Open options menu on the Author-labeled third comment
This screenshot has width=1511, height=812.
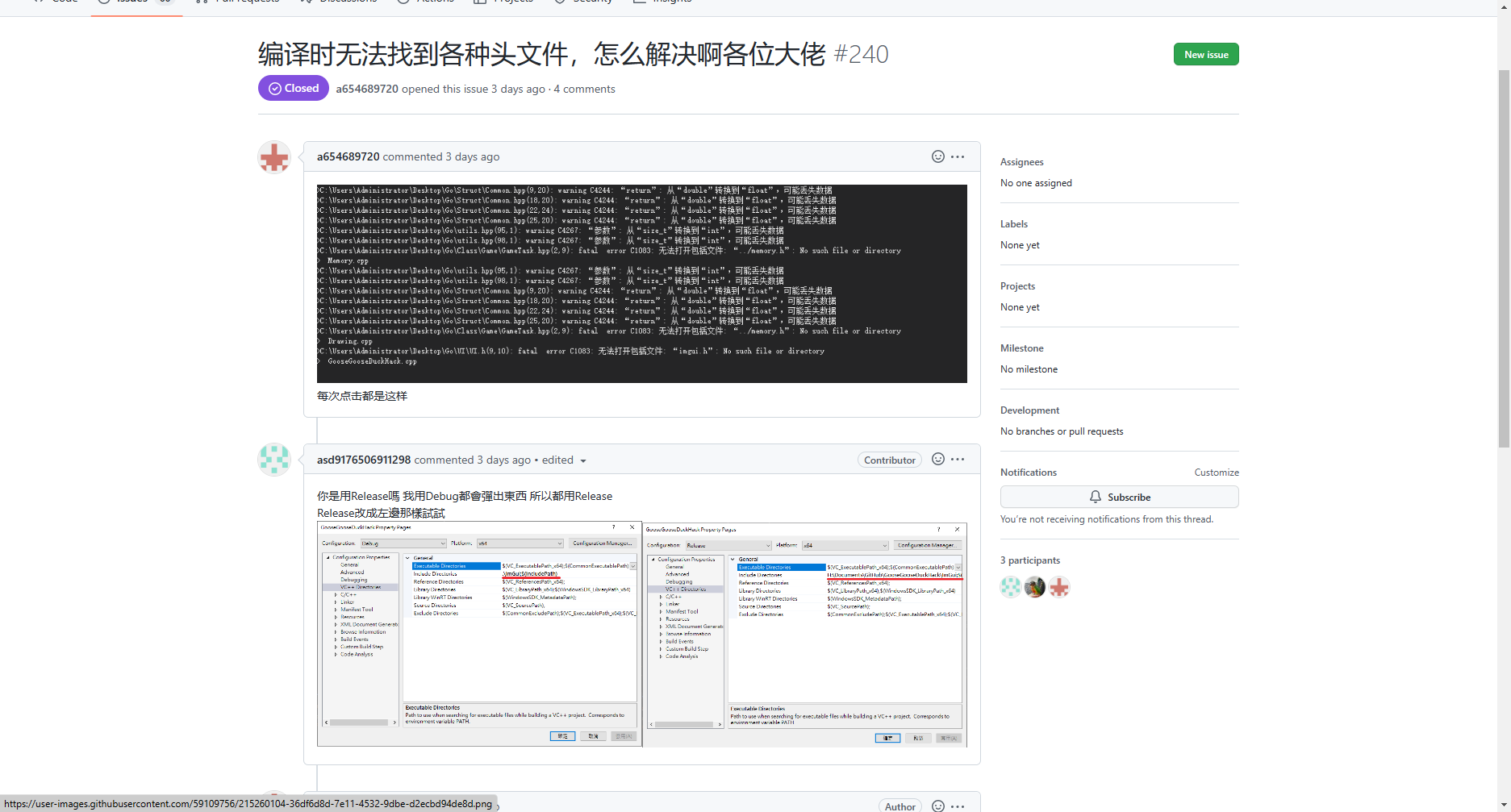click(958, 806)
